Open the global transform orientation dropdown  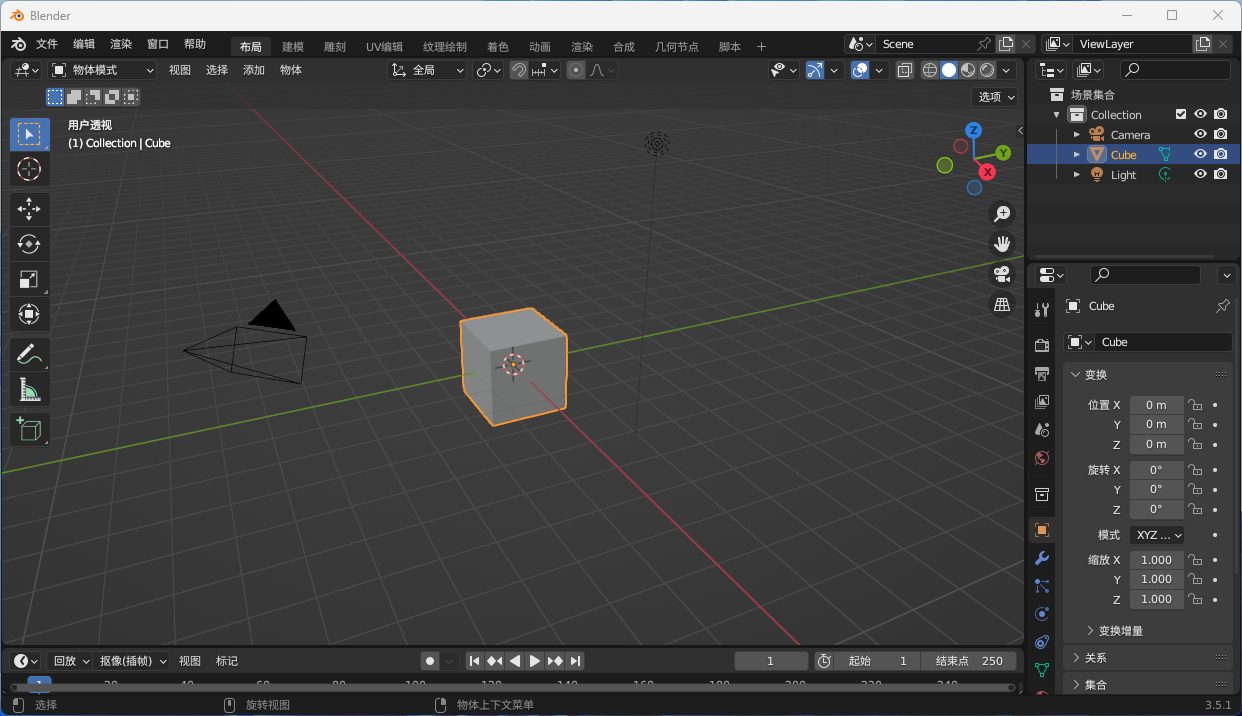428,70
